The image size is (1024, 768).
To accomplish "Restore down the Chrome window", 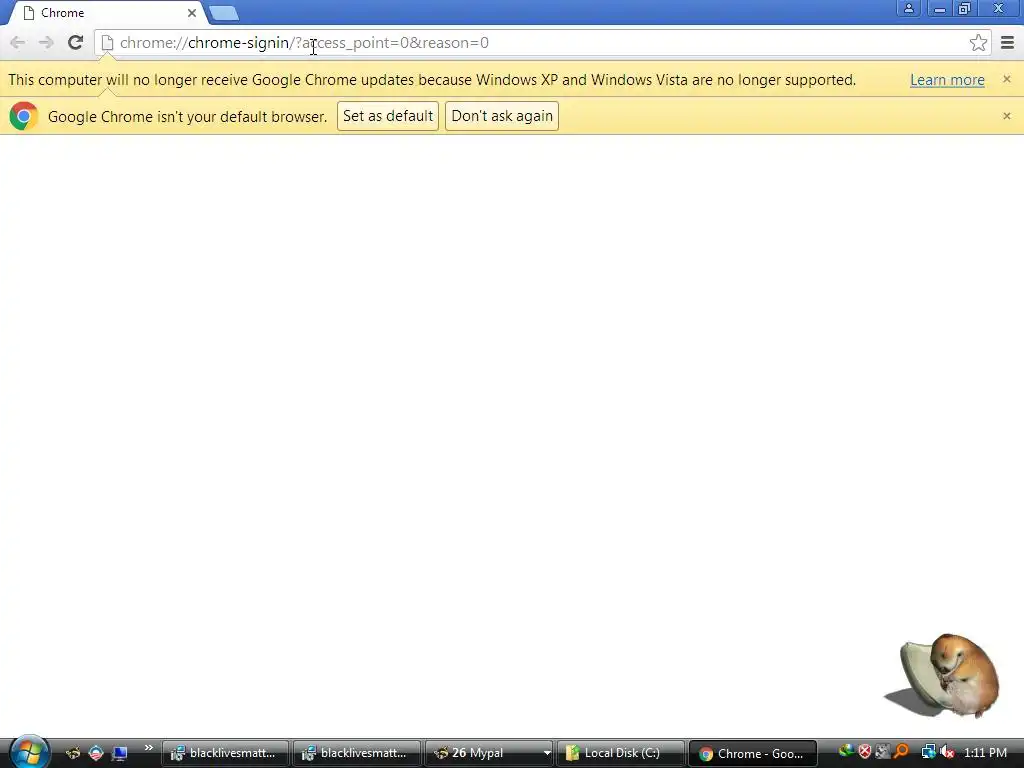I will point(965,8).
